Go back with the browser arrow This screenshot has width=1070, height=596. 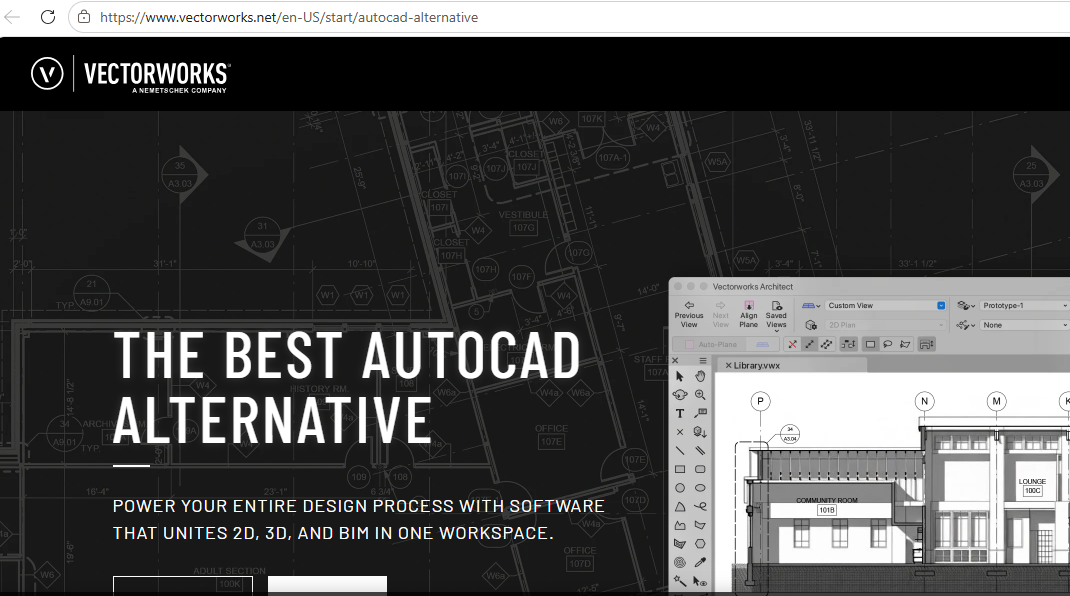pyautogui.click(x=12, y=17)
